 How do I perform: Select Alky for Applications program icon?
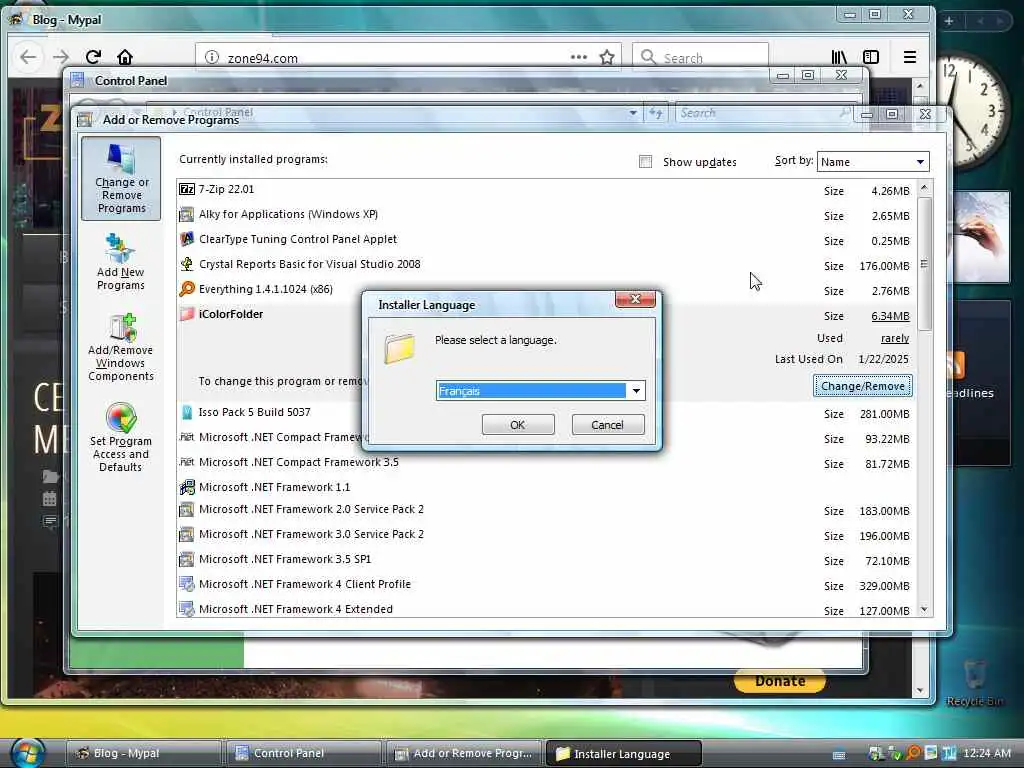(187, 214)
